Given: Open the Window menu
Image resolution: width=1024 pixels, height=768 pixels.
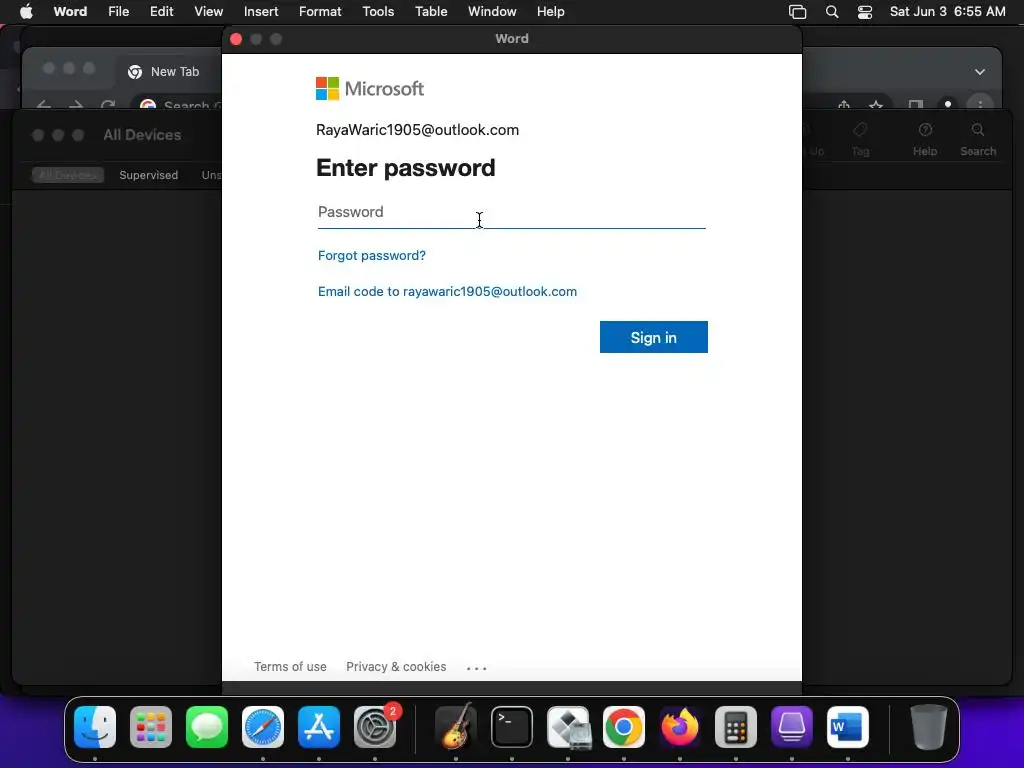Looking at the screenshot, I should [492, 12].
